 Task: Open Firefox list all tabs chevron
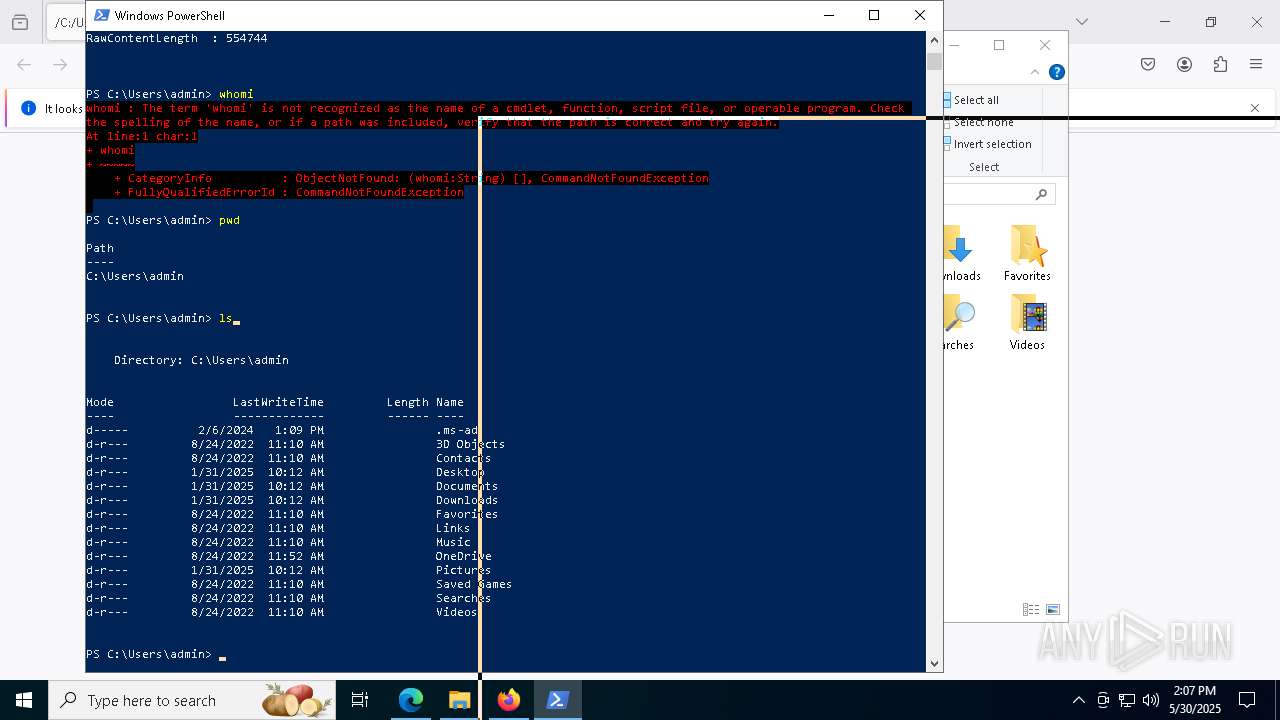1081,21
